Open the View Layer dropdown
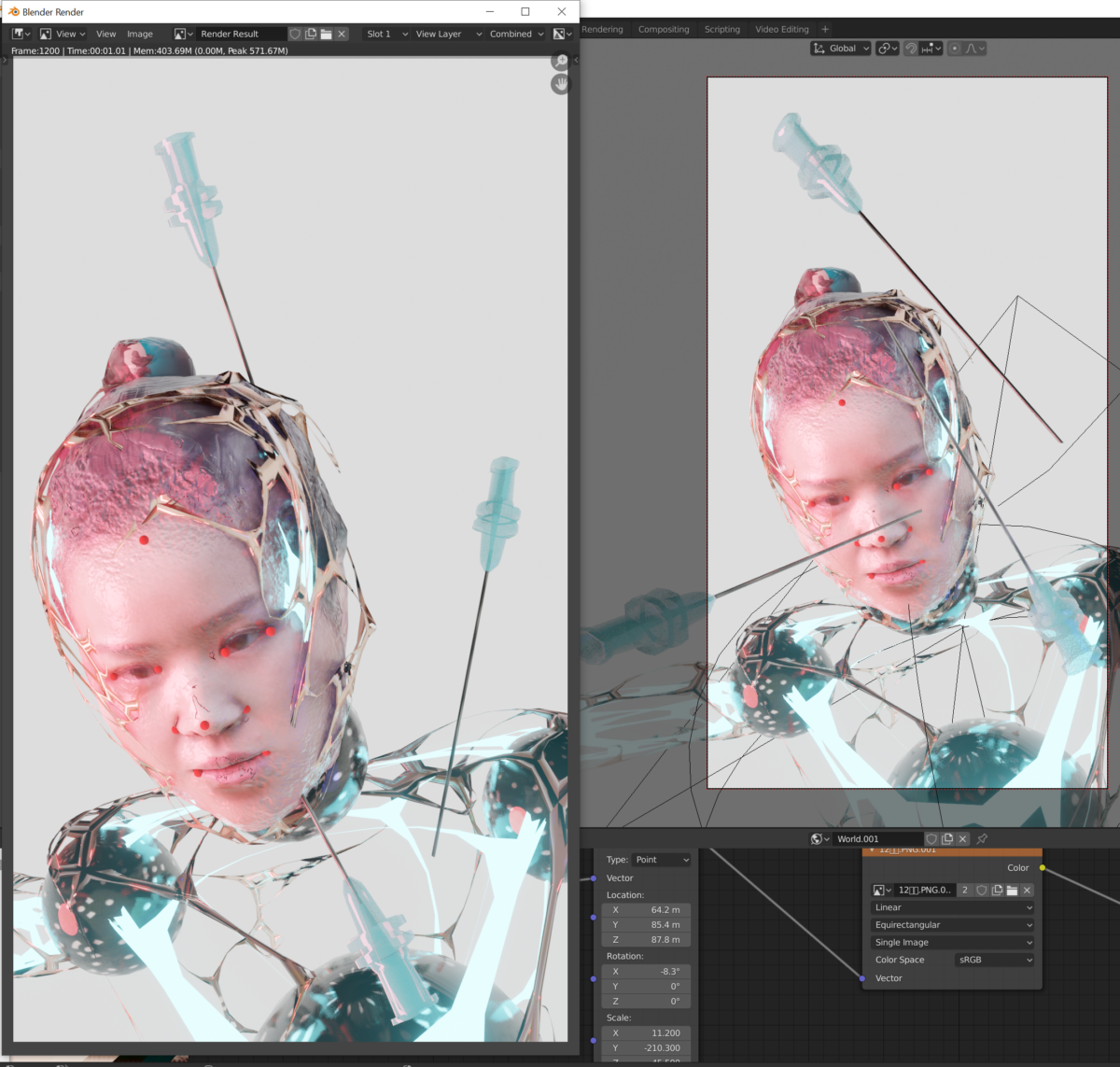Screen dimensions: 1120x1067 click(448, 34)
